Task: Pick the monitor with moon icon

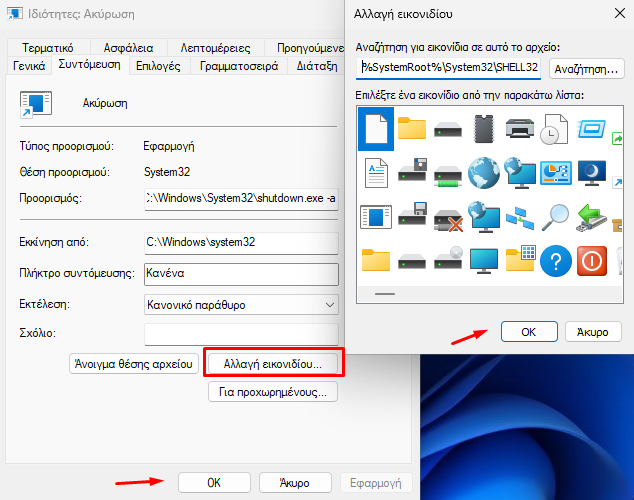Action: pyautogui.click(x=592, y=173)
